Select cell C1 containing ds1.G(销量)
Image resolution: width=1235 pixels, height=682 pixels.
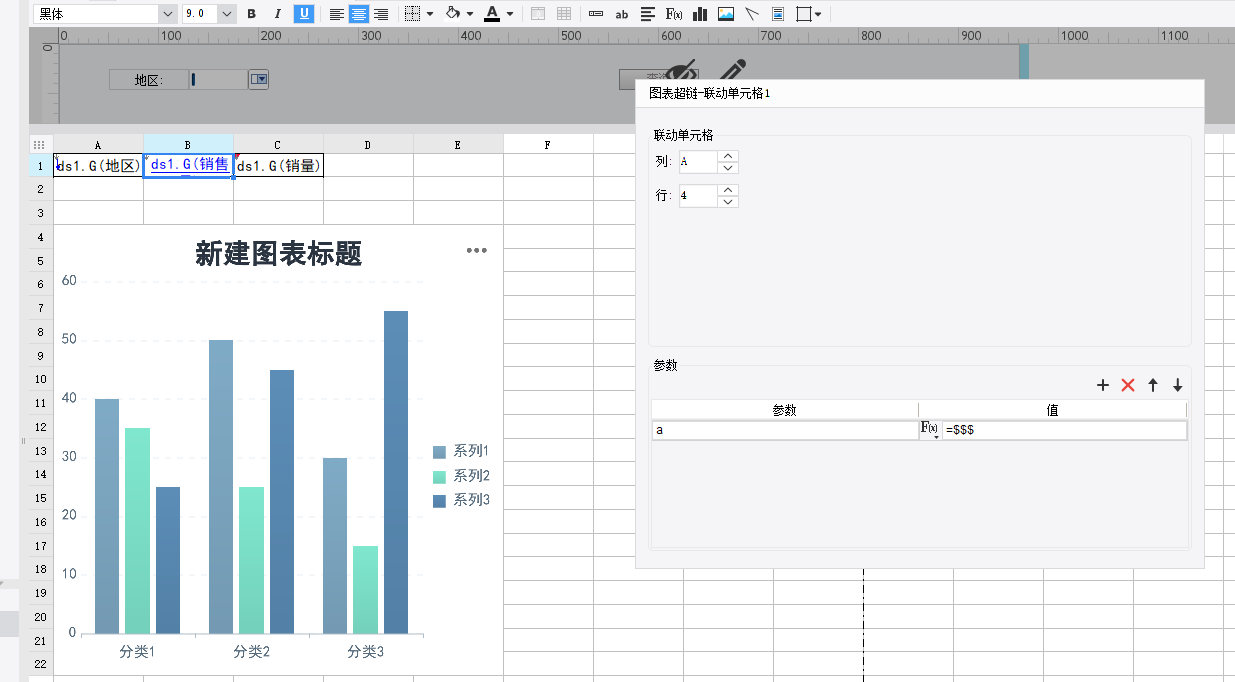tap(278, 166)
